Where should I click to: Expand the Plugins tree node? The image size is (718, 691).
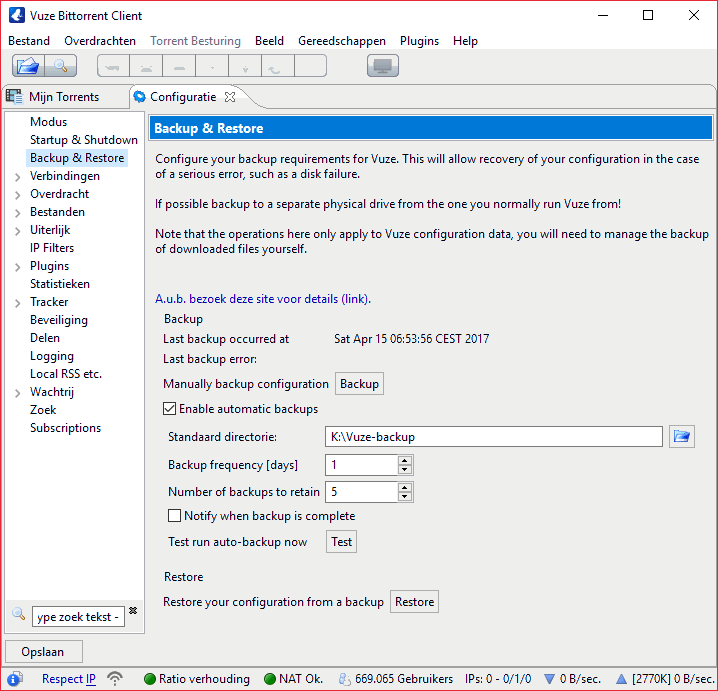tap(18, 267)
